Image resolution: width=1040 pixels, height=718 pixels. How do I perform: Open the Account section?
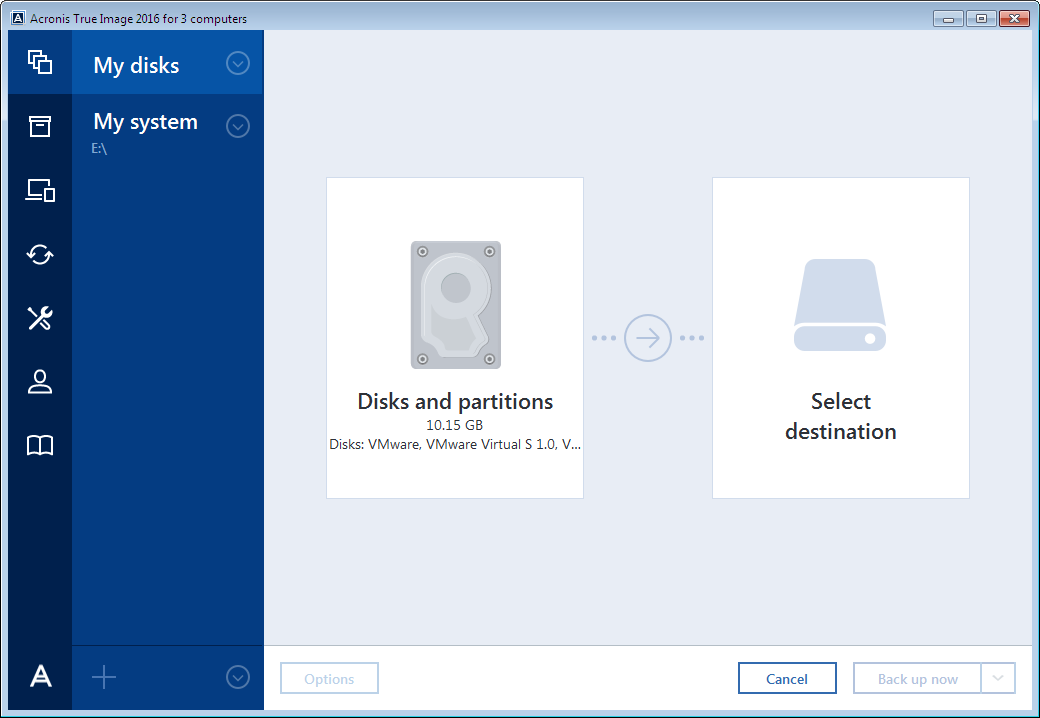click(x=40, y=382)
